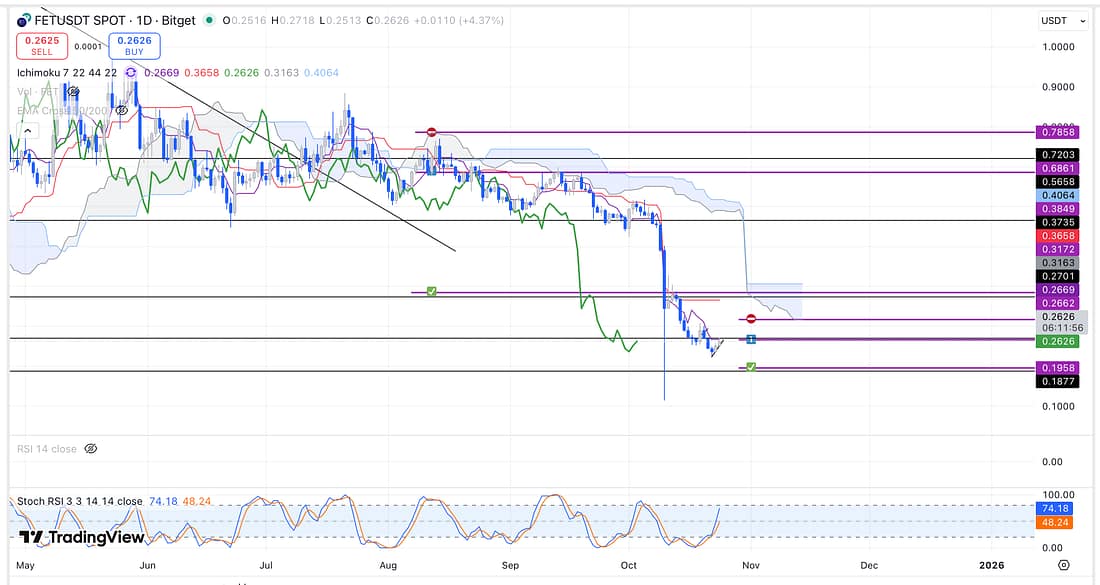This screenshot has width=1100, height=585.
Task: Click the 0.7858 purple price label
Action: pos(1058,132)
